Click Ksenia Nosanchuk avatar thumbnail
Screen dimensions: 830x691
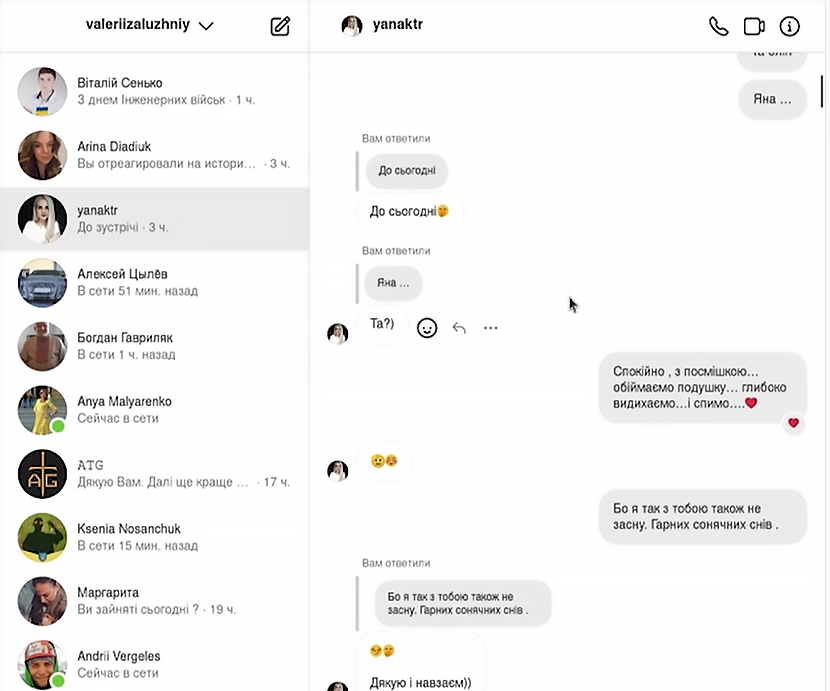pyautogui.click(x=42, y=537)
